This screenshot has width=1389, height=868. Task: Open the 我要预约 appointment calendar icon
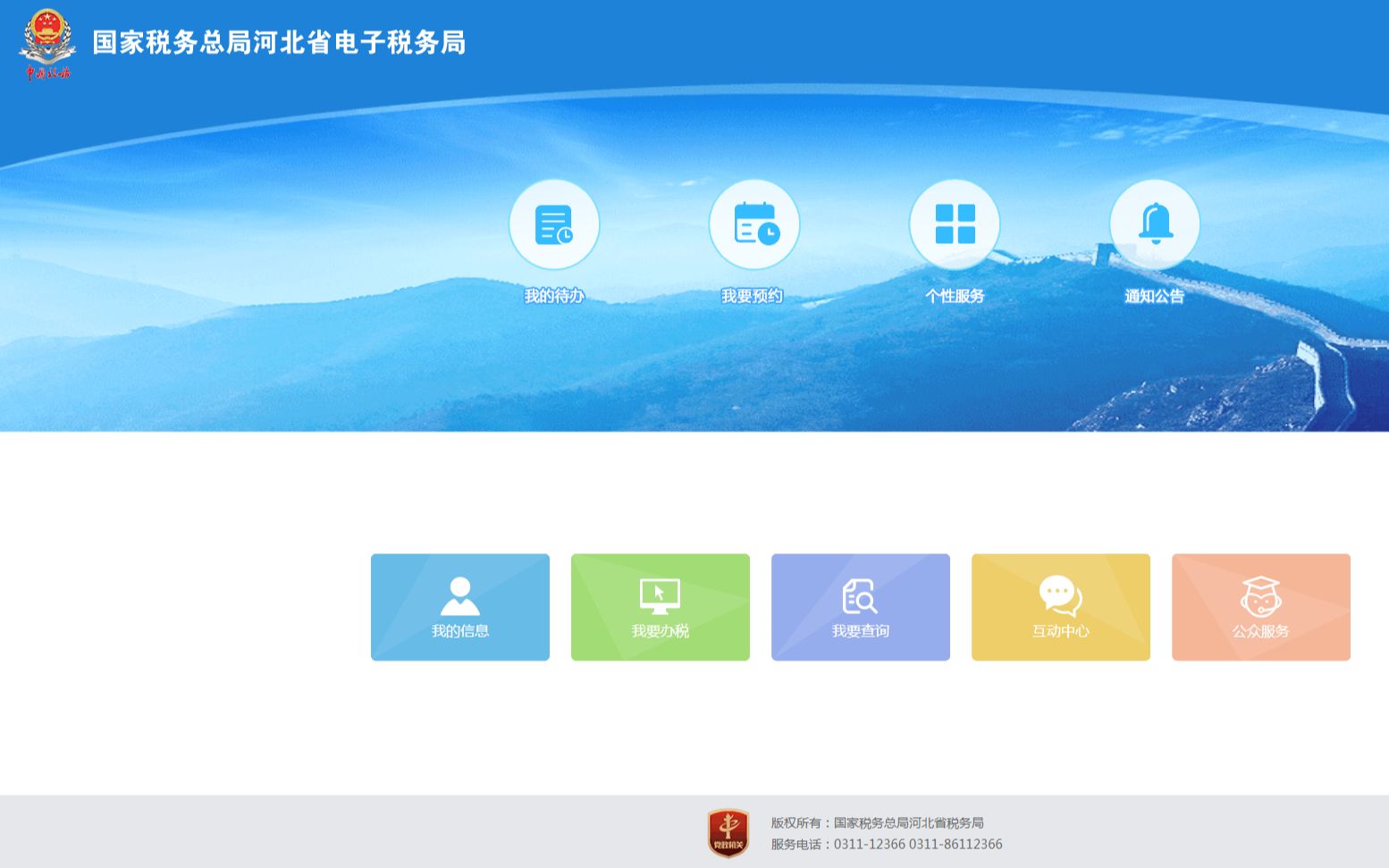[754, 224]
